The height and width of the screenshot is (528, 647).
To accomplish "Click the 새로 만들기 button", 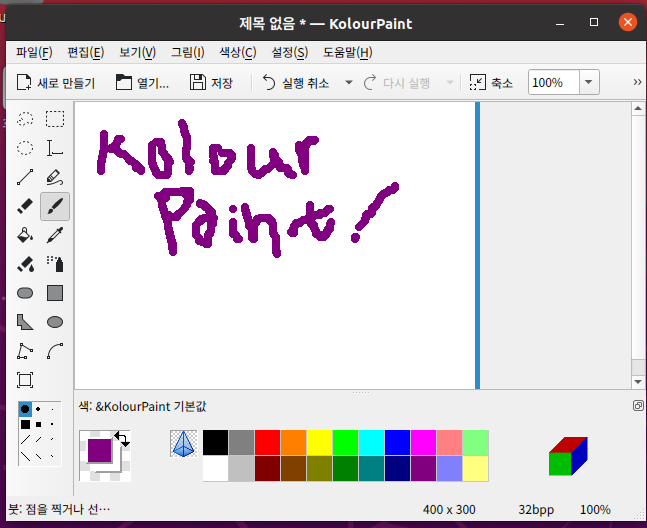I will coord(56,82).
